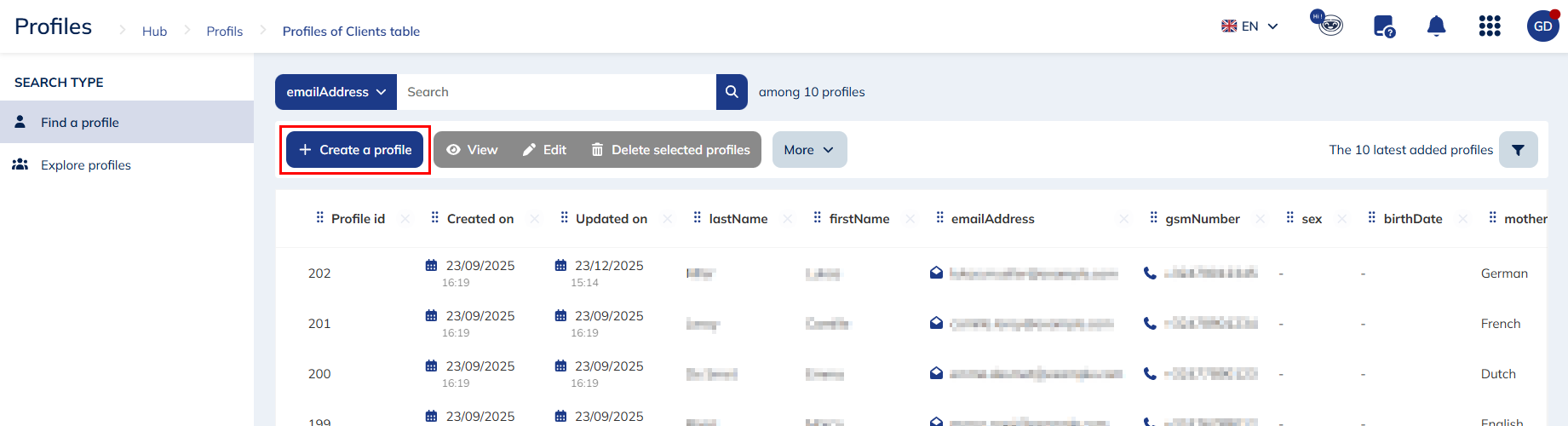Open the emailAddress search type dropdown
Image resolution: width=1568 pixels, height=426 pixels.
336,92
